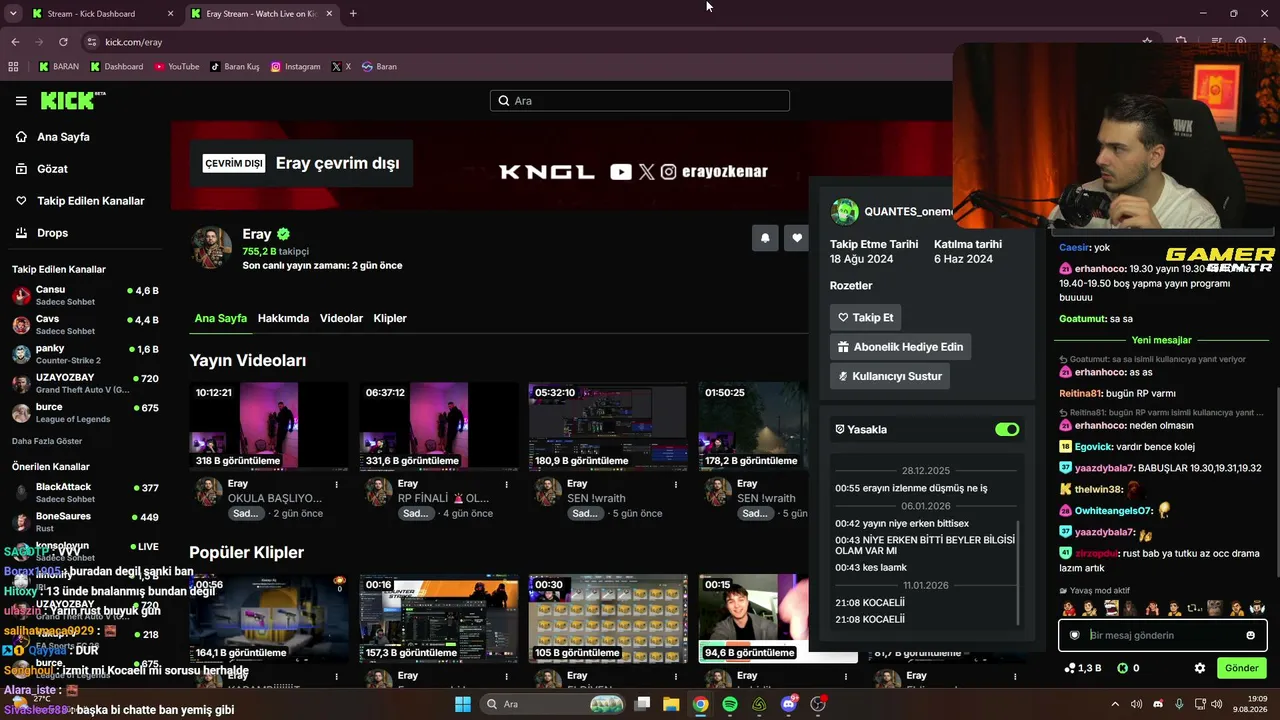Open options for the OKULA BAŞLIYO video
1280x720 pixels.
pyautogui.click(x=336, y=485)
